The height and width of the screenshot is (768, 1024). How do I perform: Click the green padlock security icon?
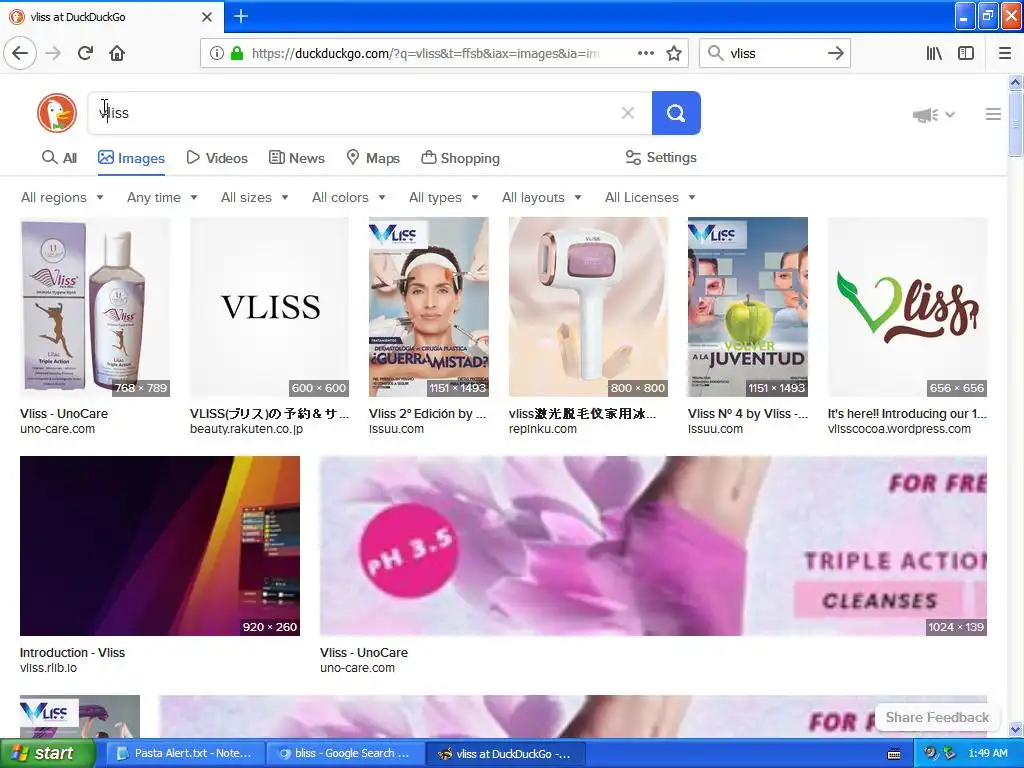237,53
